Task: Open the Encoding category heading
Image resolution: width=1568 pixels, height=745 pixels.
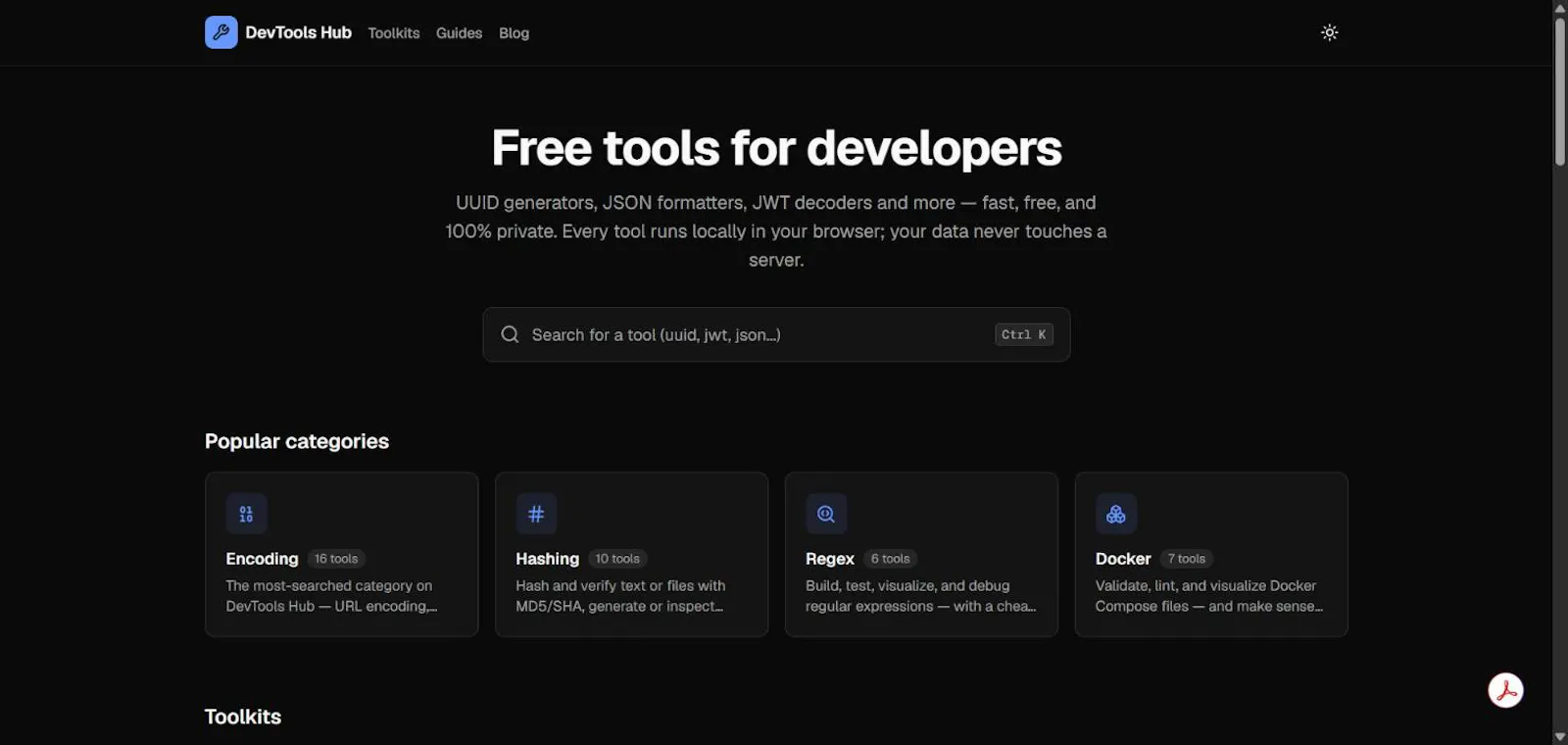Action: [262, 559]
